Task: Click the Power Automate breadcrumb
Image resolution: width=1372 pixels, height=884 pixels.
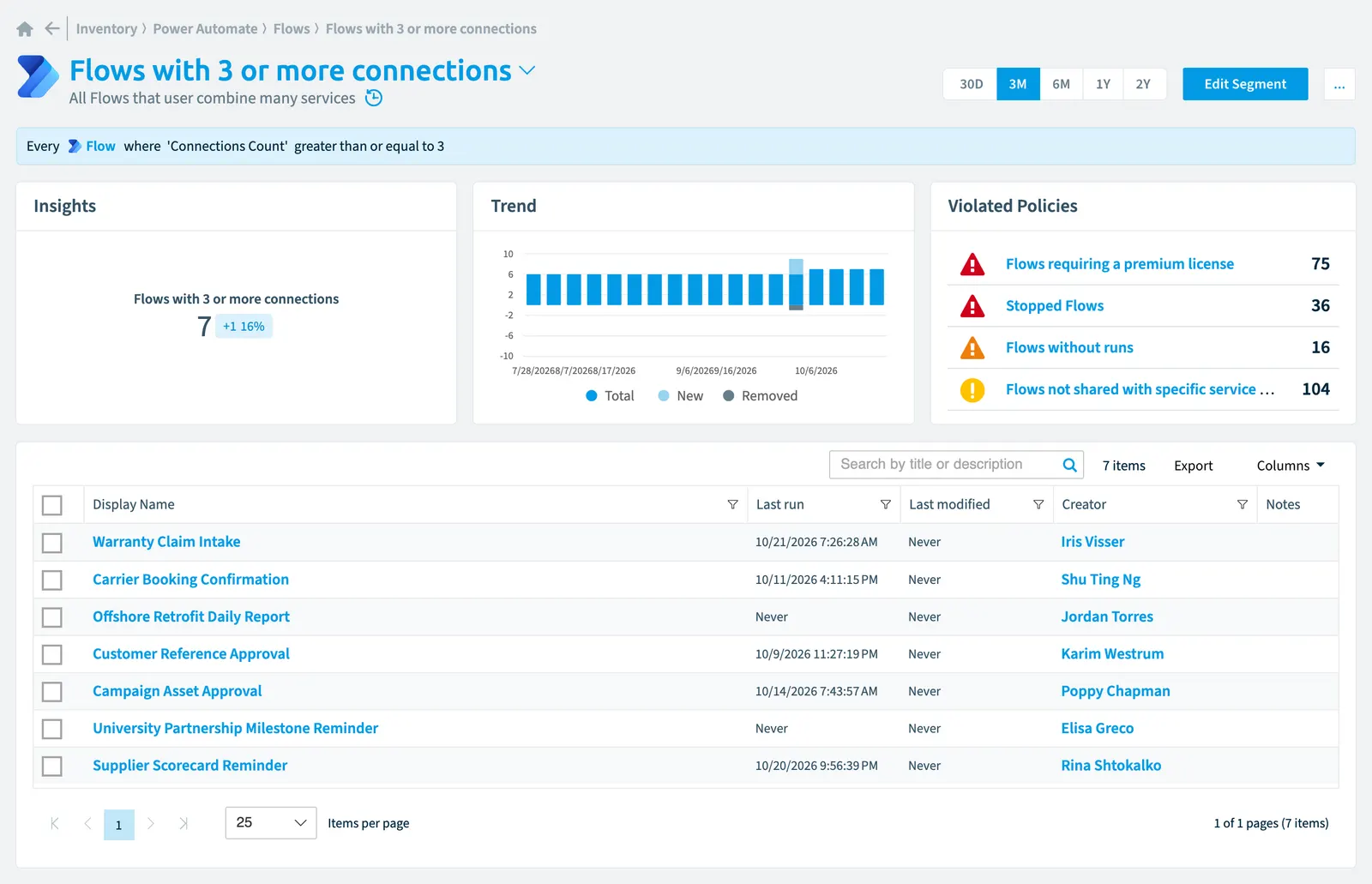Action: [205, 28]
